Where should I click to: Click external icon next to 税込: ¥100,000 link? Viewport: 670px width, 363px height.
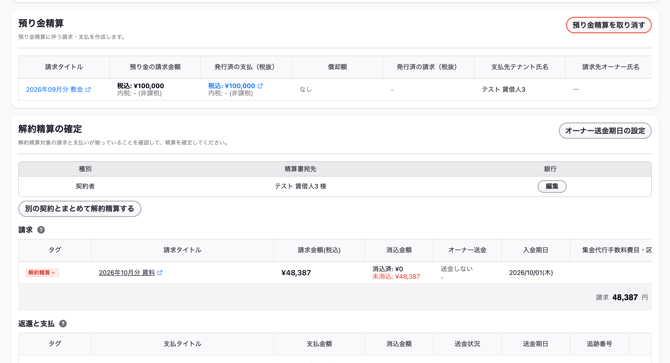pos(260,86)
